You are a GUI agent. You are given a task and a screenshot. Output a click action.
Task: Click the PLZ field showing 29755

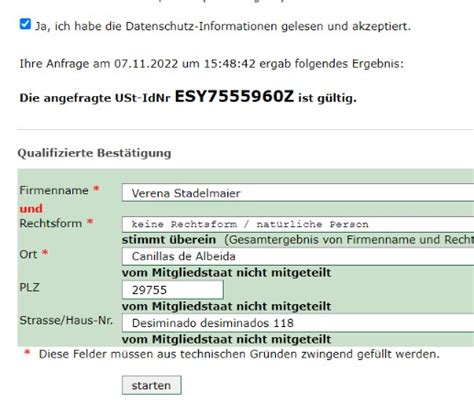[x=173, y=290]
